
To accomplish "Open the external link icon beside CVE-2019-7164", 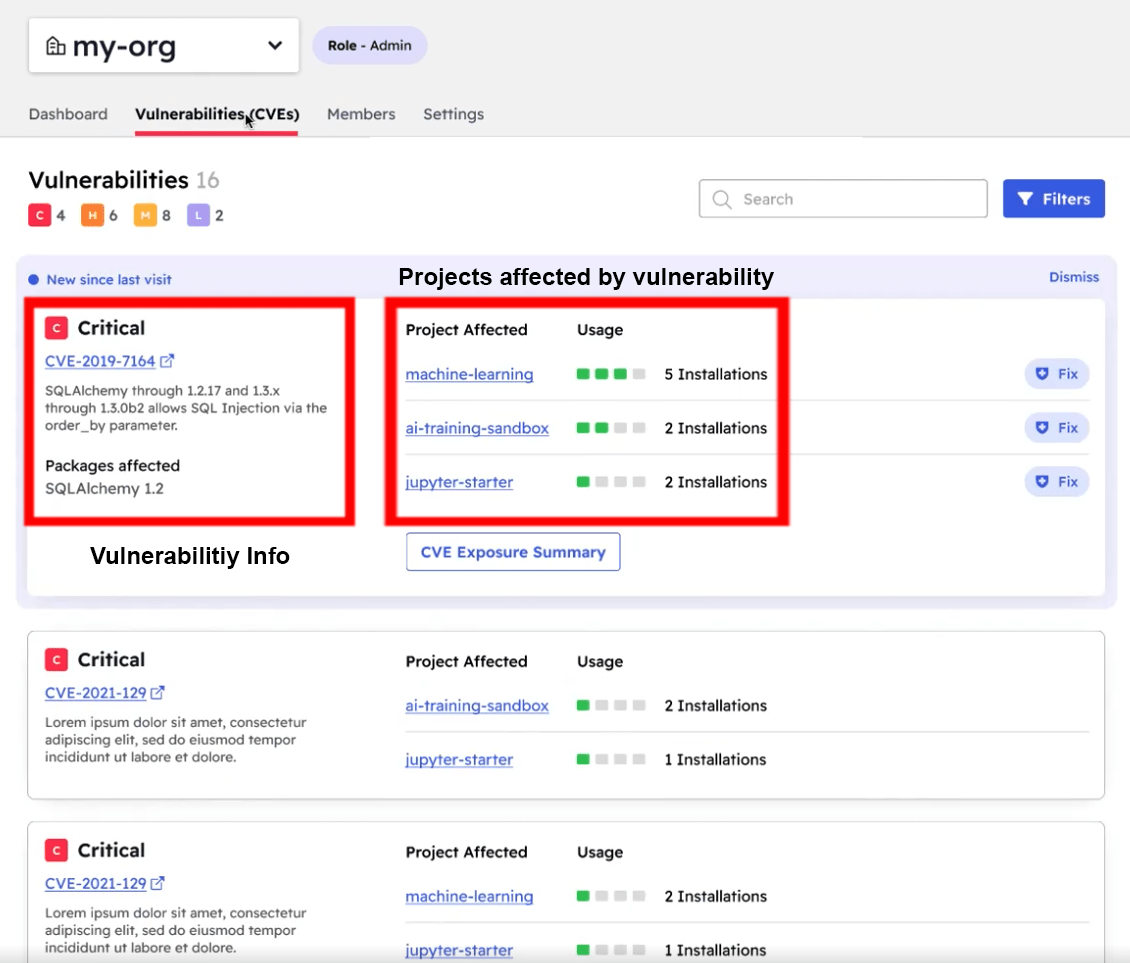I will [168, 361].
